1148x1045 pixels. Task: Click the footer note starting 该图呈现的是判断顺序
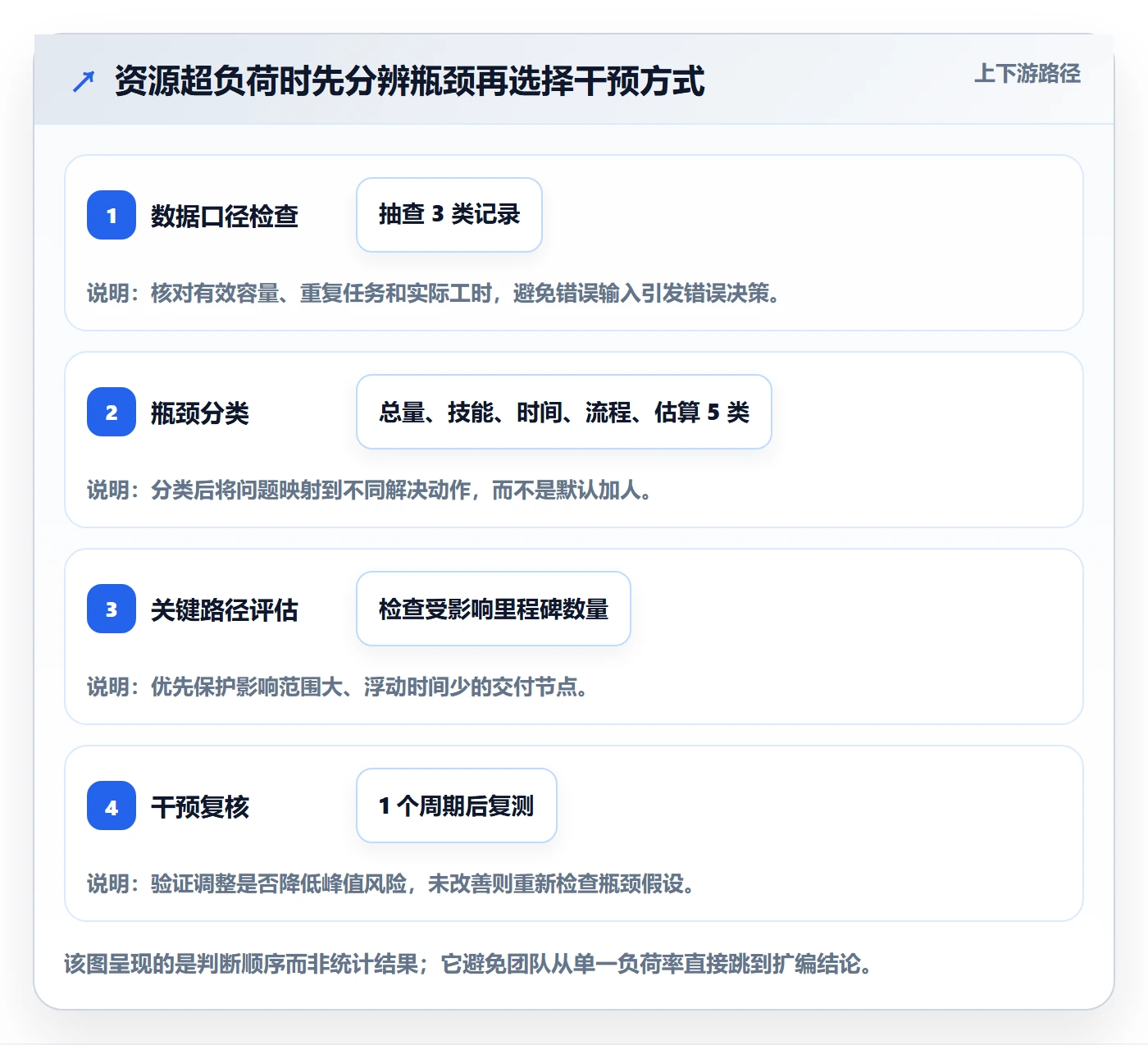point(468,963)
